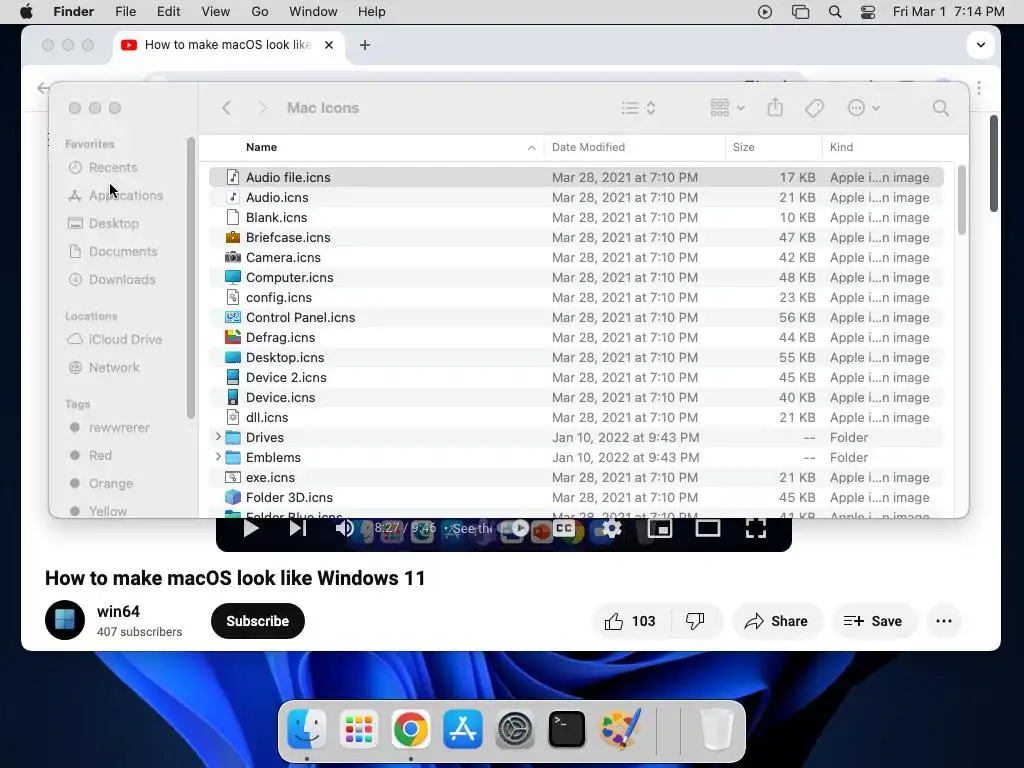1024x768 pixels.
Task: Open the Edit menu
Action: (x=168, y=12)
